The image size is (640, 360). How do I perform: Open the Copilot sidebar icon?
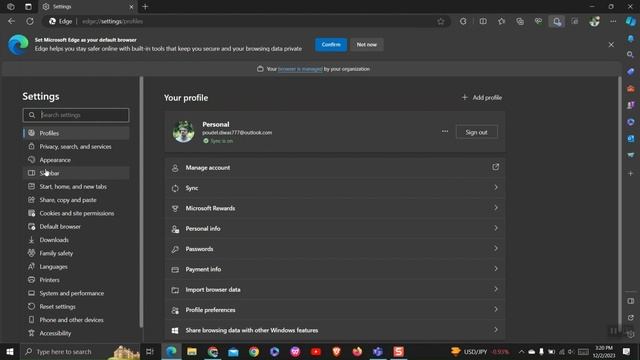[x=631, y=21]
